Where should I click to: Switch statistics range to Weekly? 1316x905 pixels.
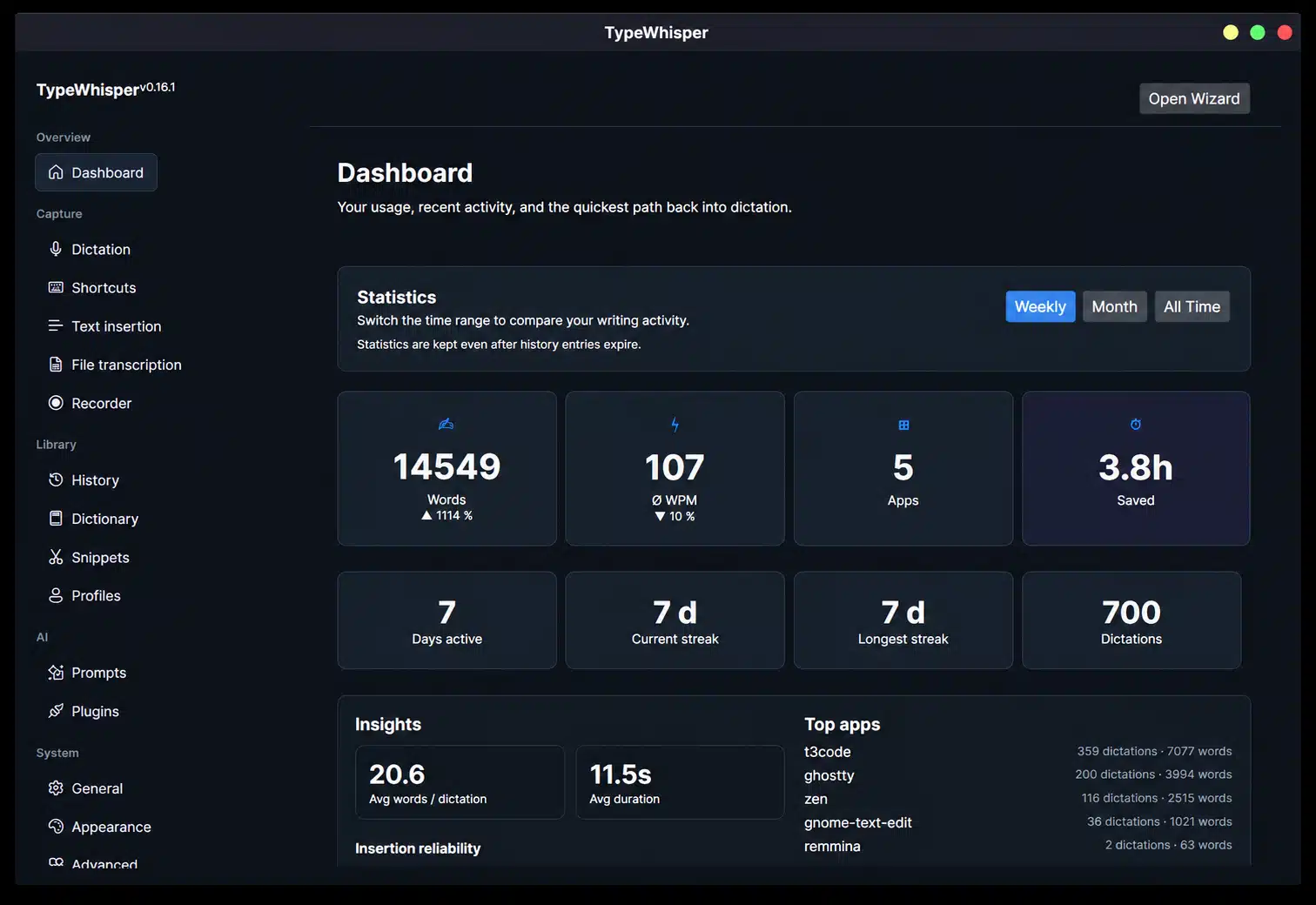(x=1040, y=306)
